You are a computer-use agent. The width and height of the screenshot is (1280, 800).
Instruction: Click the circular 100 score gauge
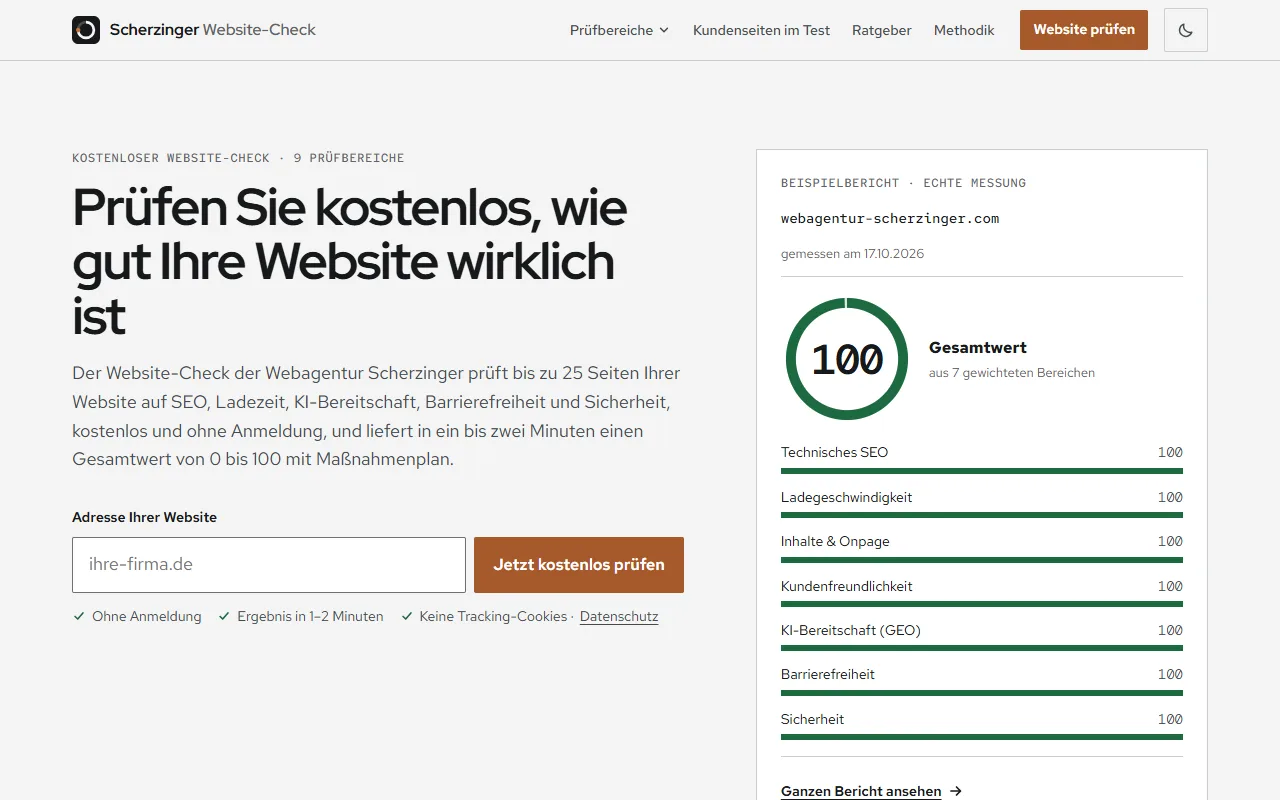coord(847,359)
